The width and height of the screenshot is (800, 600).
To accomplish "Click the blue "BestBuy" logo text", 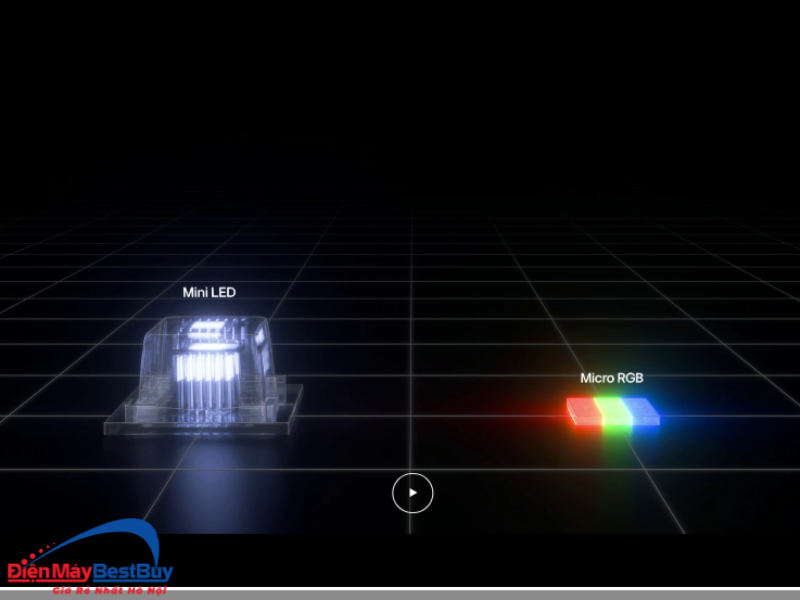I will (133, 572).
